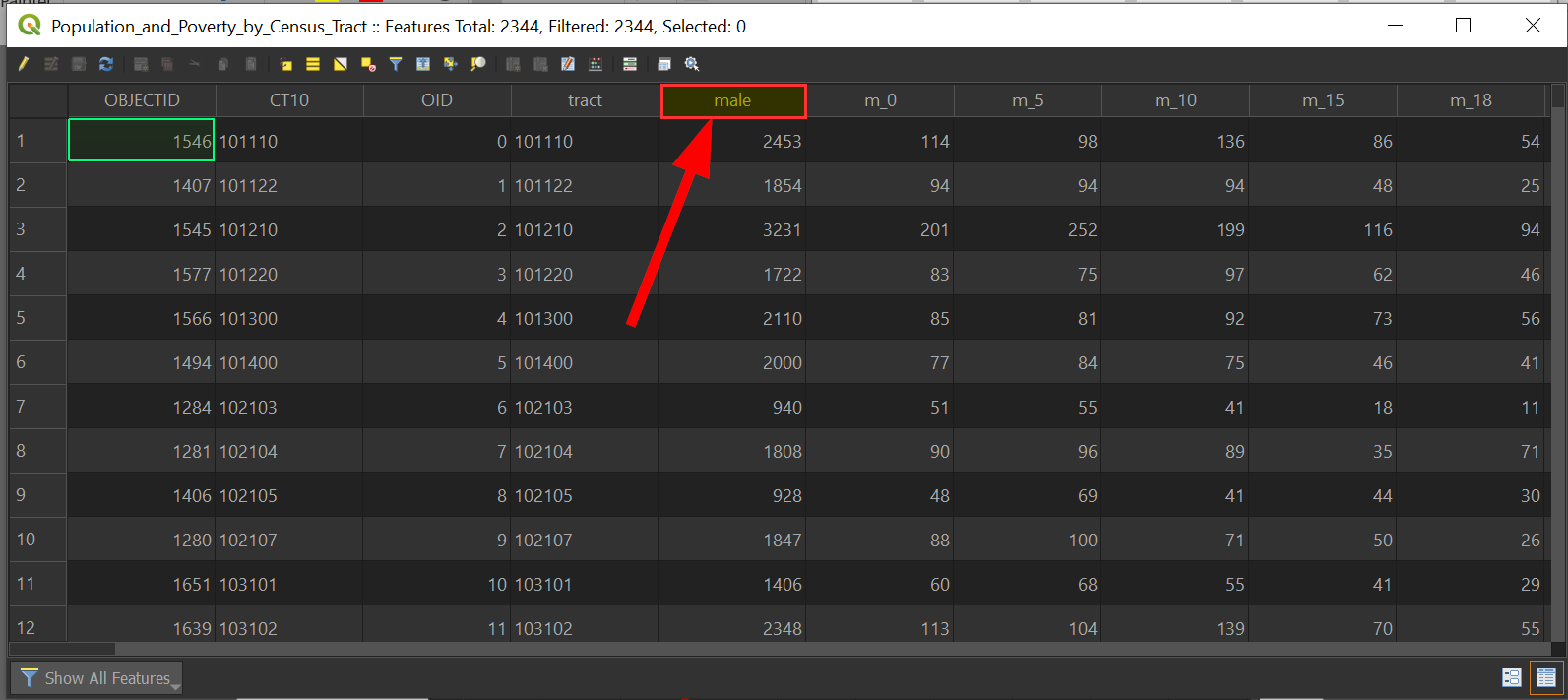Viewport: 1568px width, 700px height.
Task: Toggle multi edit mode icon
Action: [x=51, y=64]
